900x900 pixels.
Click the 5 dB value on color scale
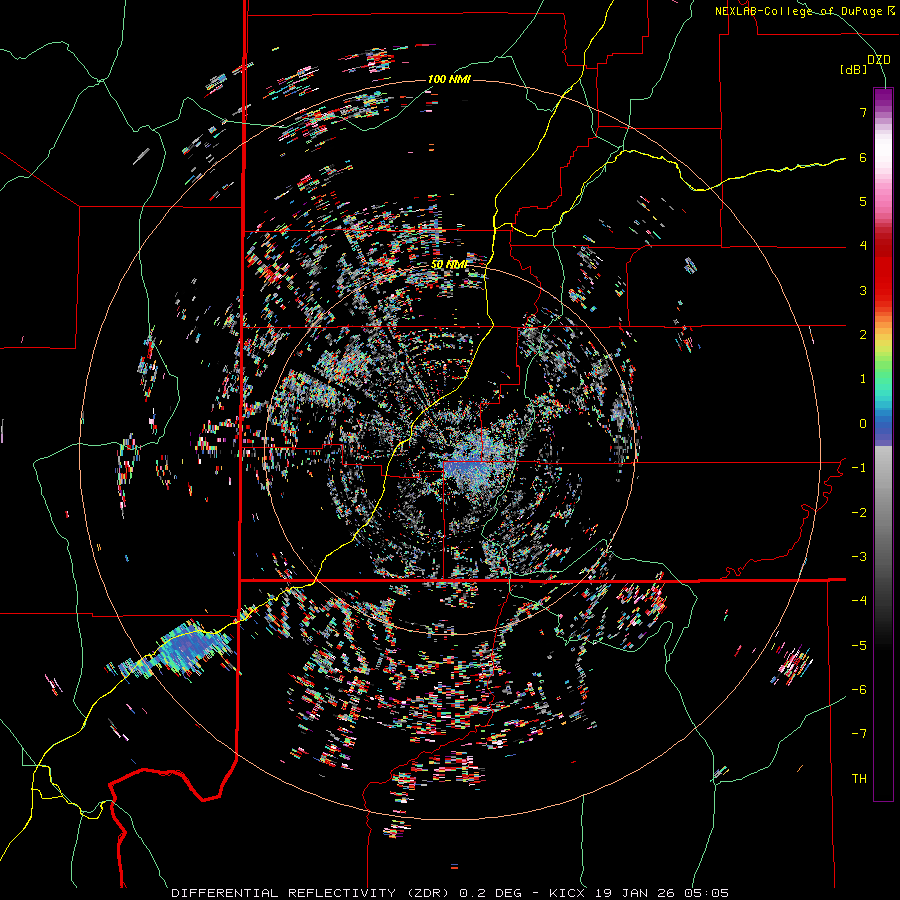[x=863, y=201]
